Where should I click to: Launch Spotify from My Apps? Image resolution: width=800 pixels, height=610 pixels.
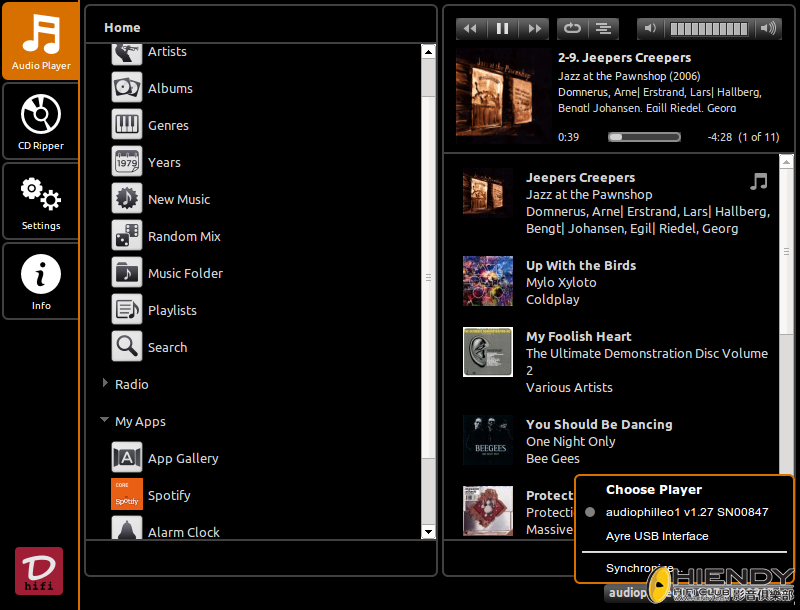point(168,495)
